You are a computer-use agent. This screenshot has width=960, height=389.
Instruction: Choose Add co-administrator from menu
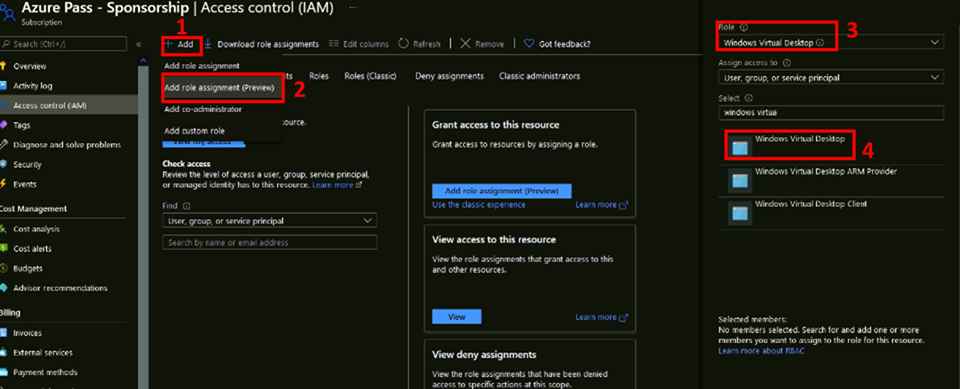pyautogui.click(x=203, y=110)
